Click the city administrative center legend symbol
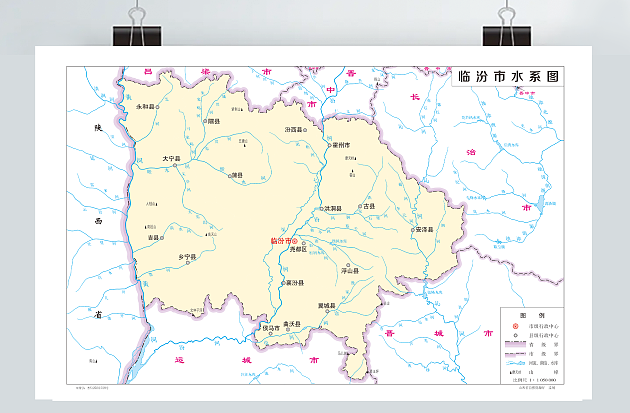630x413 pixels. coord(515,327)
